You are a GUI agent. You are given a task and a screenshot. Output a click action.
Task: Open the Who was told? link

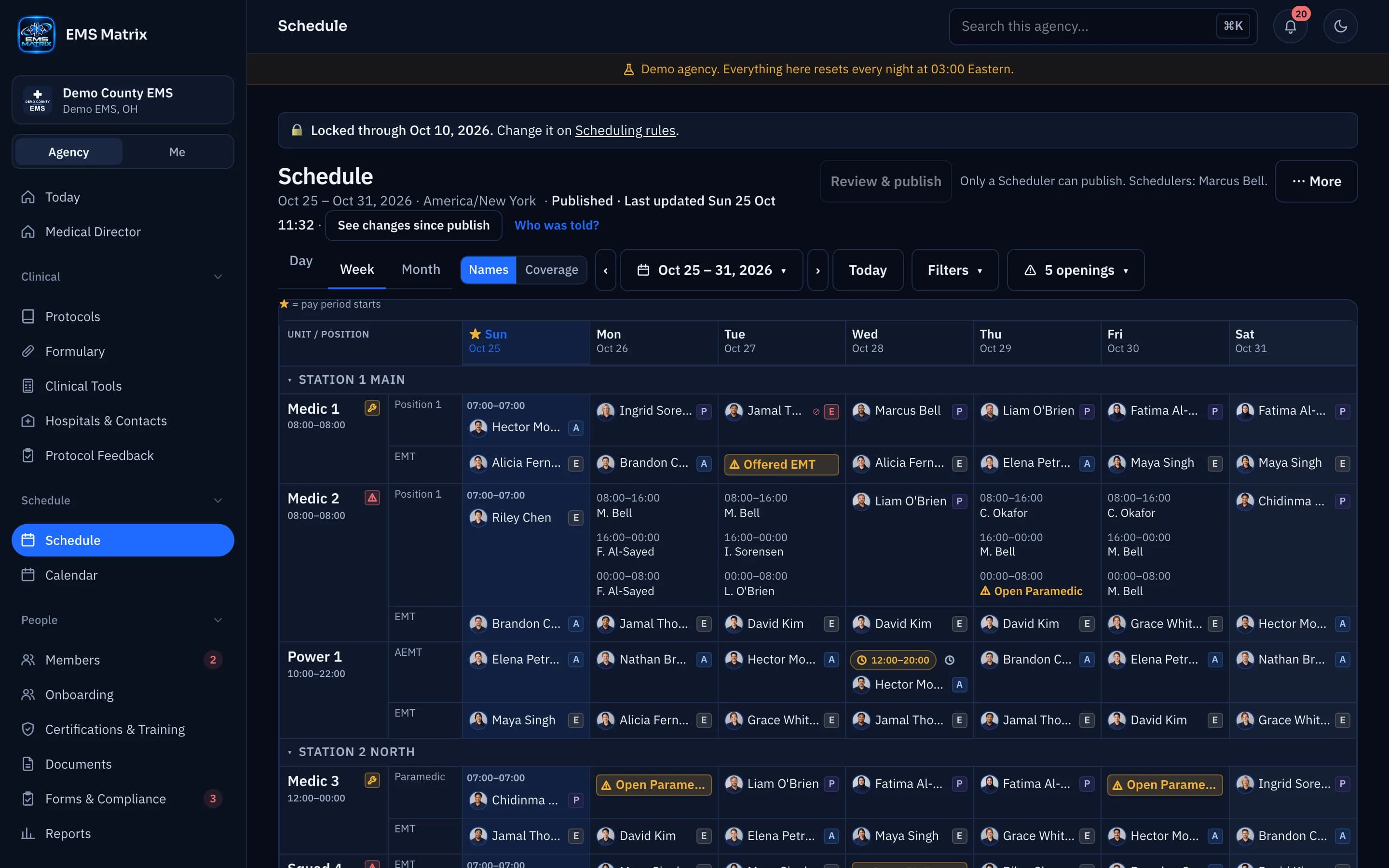click(556, 225)
